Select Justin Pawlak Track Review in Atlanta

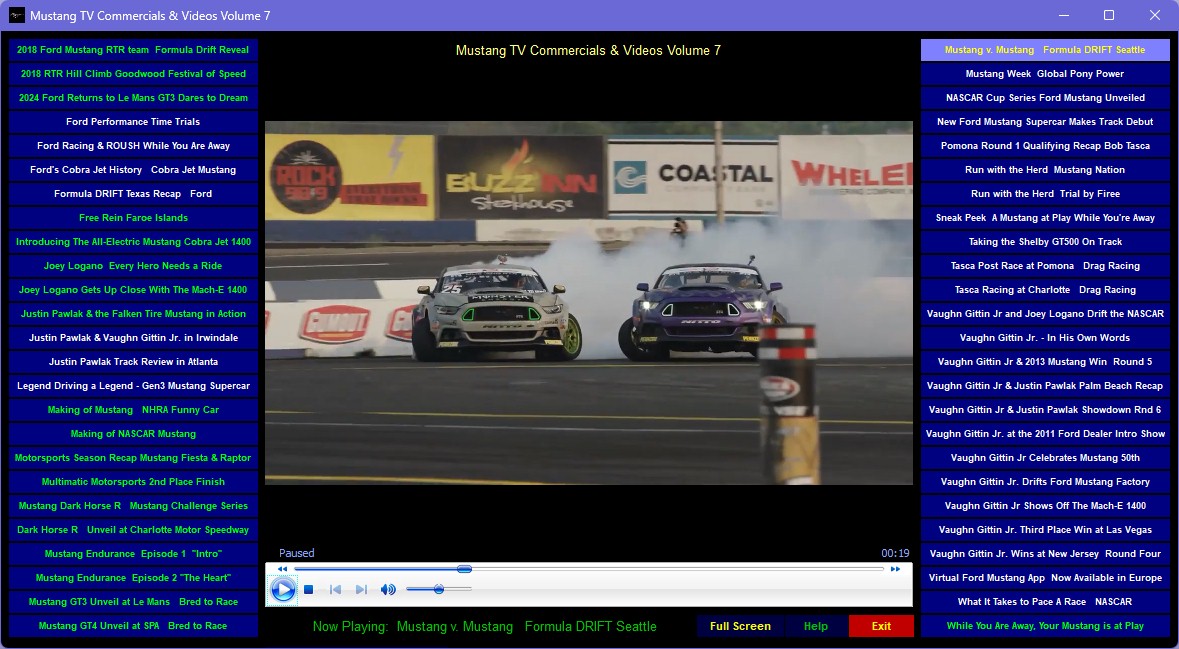tap(133, 362)
